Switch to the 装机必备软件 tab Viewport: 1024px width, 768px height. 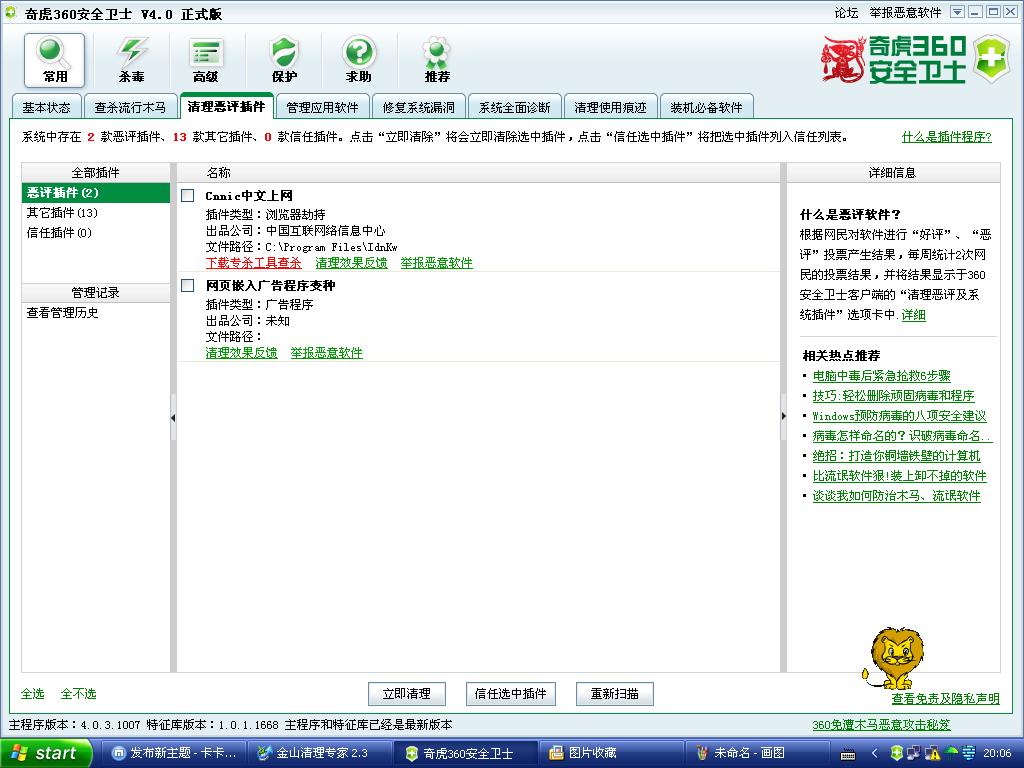pyautogui.click(x=707, y=107)
